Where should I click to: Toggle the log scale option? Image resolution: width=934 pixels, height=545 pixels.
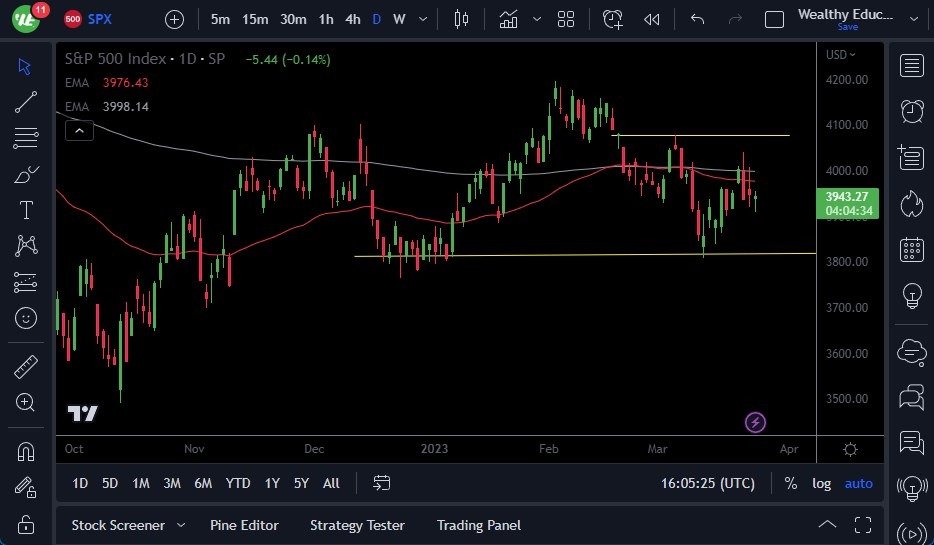point(821,483)
